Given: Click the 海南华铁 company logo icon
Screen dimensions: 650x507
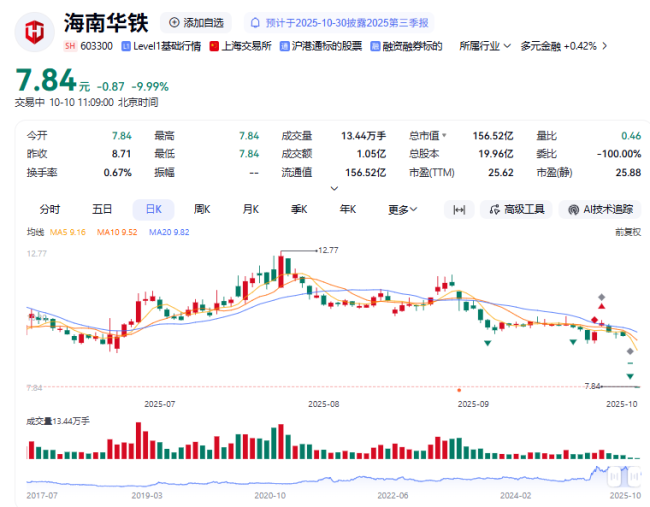Looking at the screenshot, I should [34, 31].
